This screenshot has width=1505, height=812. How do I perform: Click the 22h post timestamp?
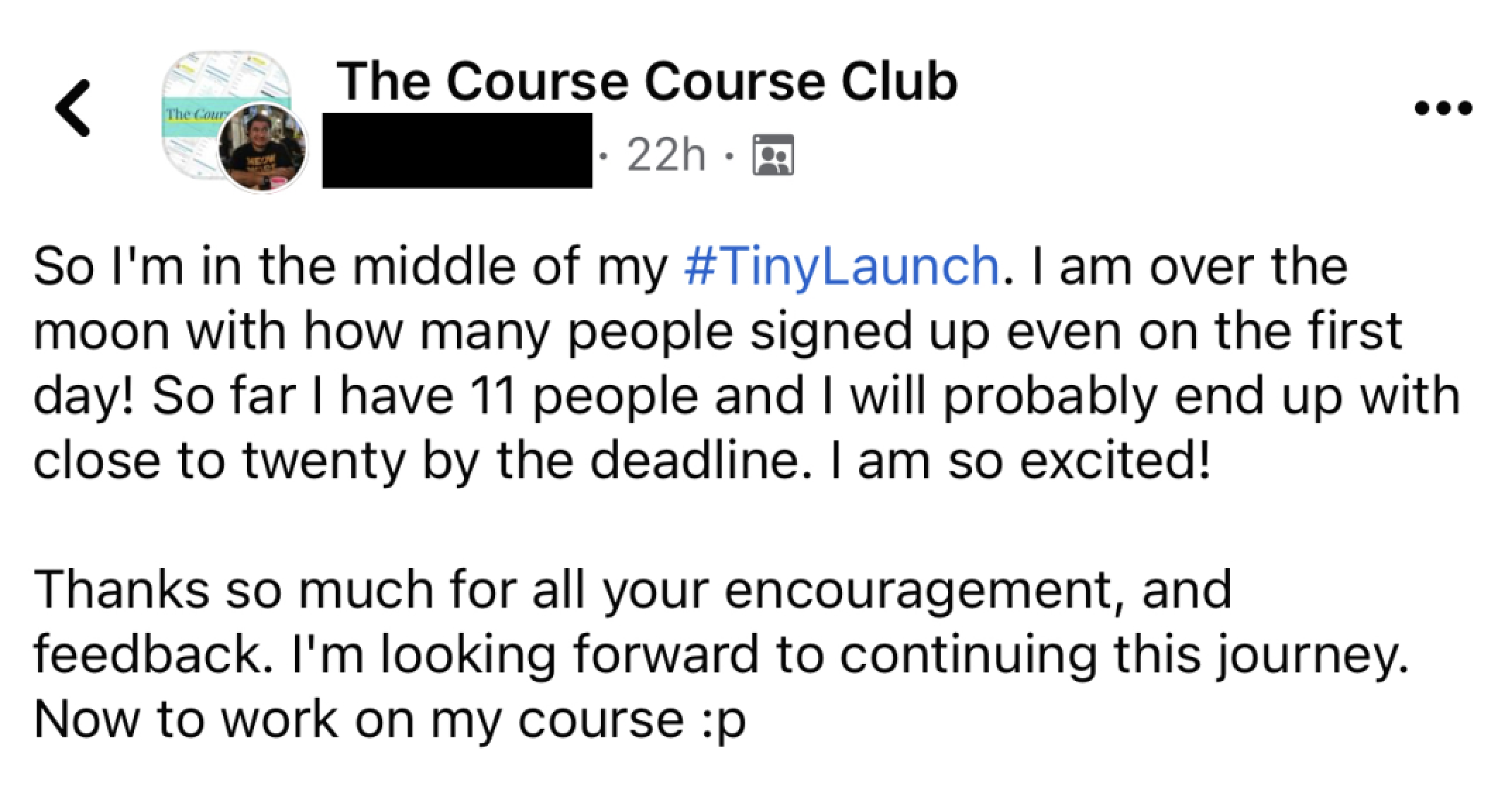tap(665, 155)
